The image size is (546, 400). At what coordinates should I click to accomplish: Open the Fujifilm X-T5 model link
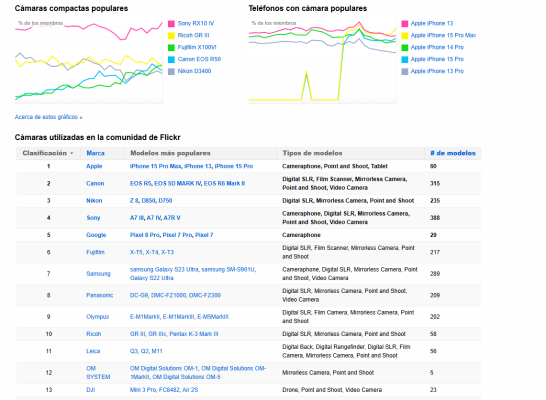136,252
